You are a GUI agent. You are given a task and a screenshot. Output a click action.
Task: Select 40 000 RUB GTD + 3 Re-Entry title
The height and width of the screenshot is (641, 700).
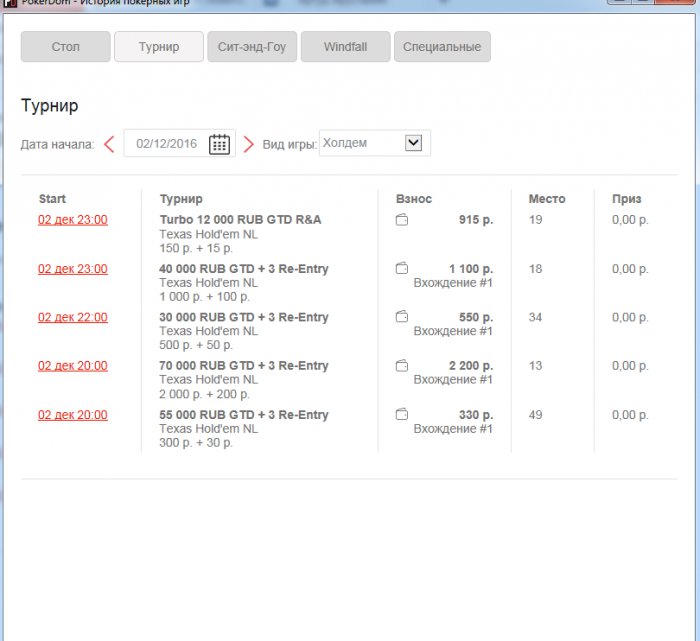[x=244, y=269]
